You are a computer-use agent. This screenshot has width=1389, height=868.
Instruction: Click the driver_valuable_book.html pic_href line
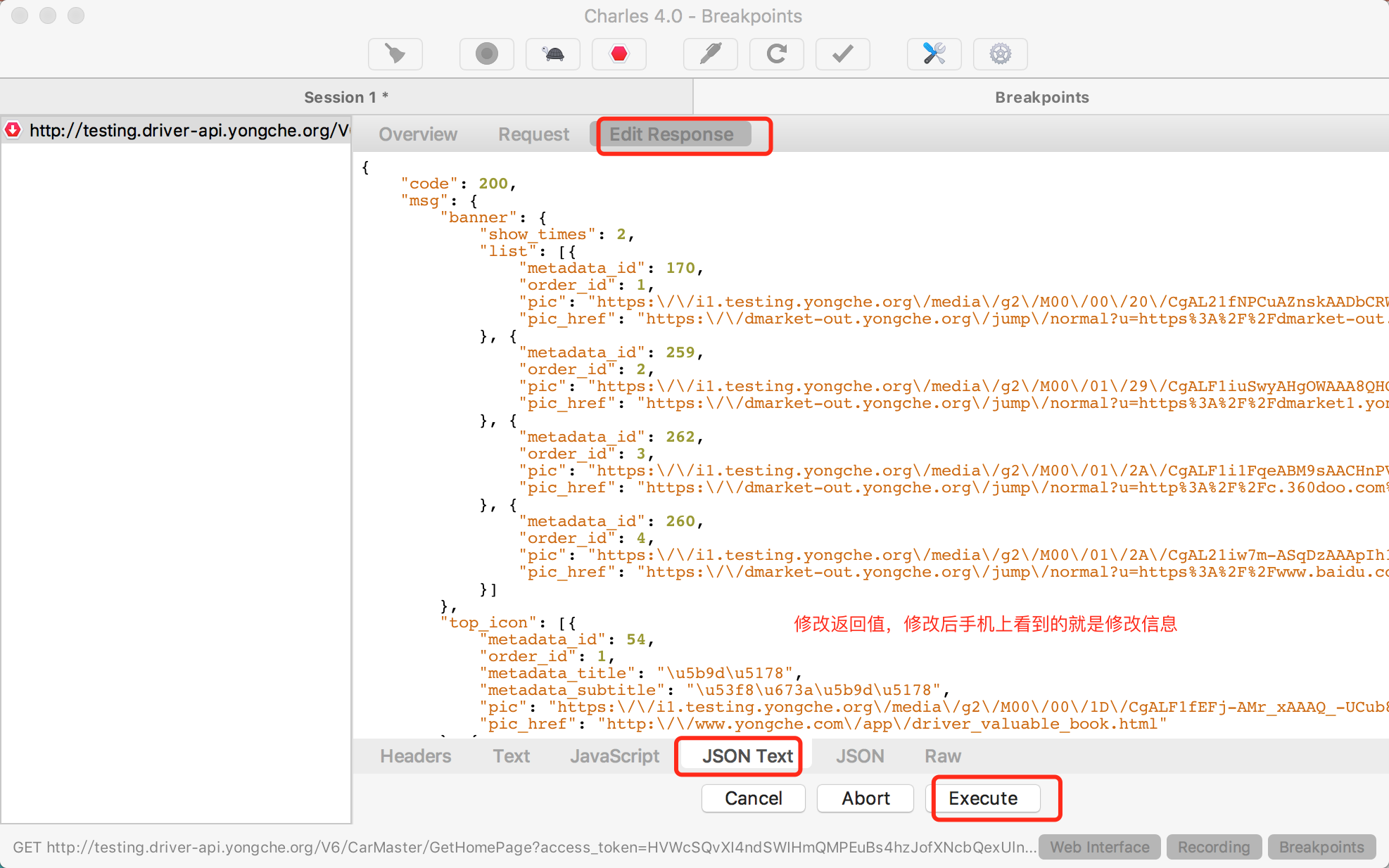(x=823, y=724)
